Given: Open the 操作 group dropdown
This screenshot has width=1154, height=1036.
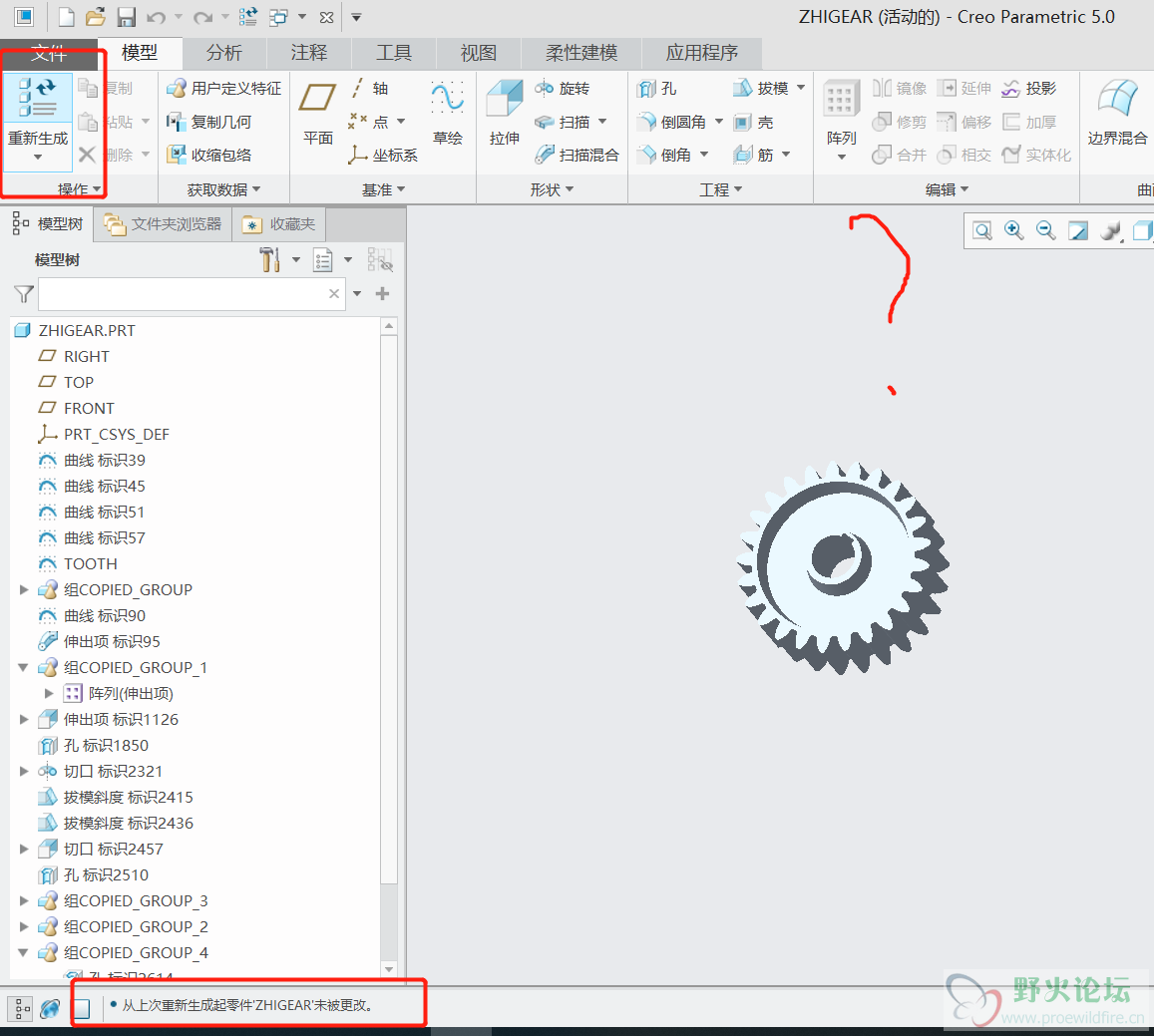Looking at the screenshot, I should (80, 189).
